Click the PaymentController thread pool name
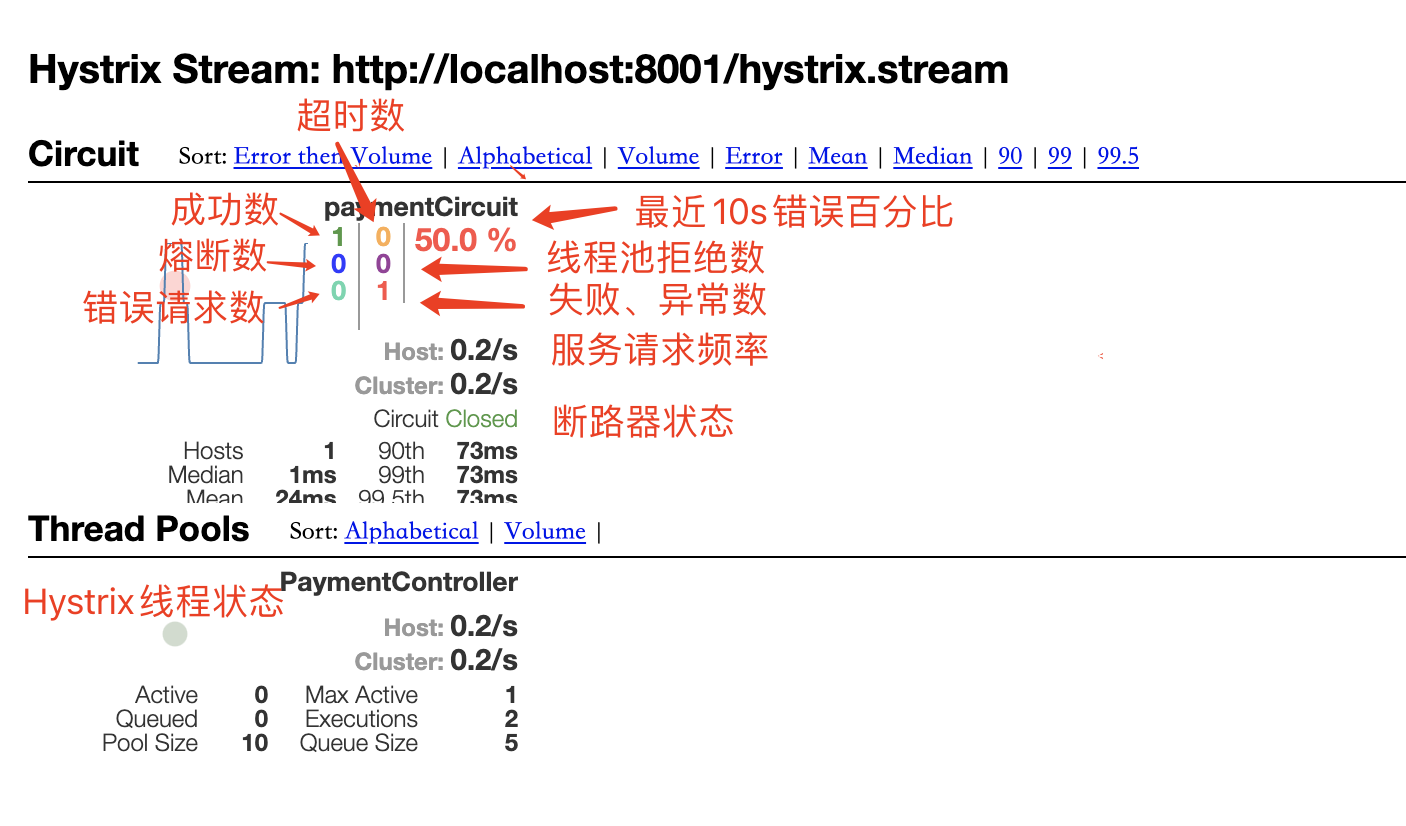This screenshot has height=826, width=1406. coord(399,582)
